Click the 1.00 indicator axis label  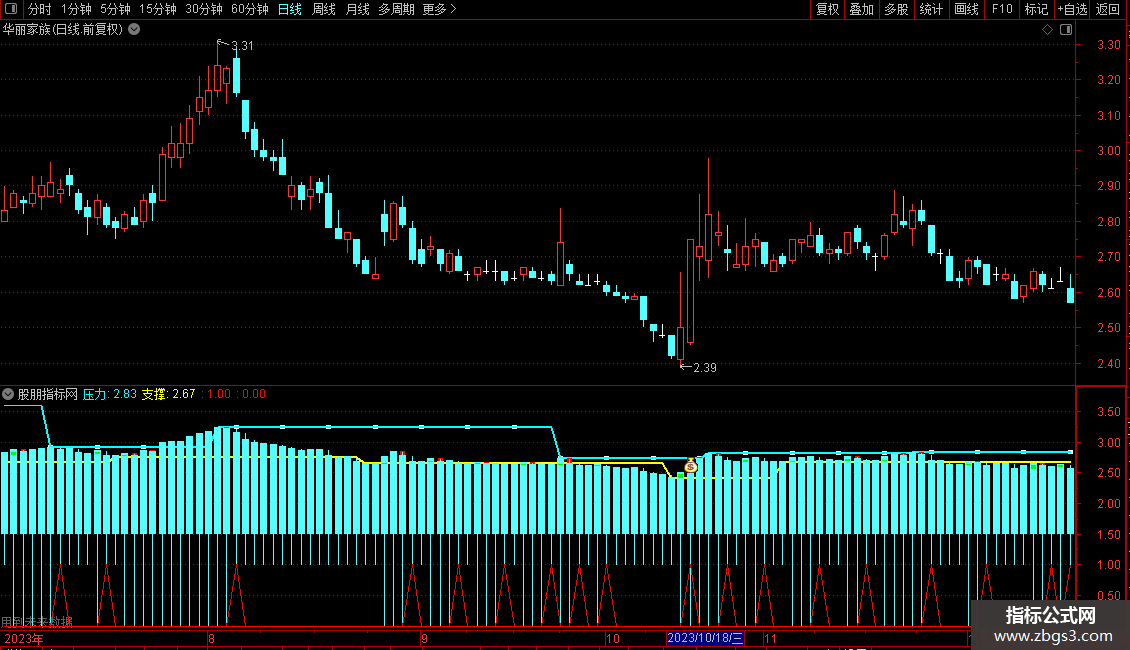1108,565
